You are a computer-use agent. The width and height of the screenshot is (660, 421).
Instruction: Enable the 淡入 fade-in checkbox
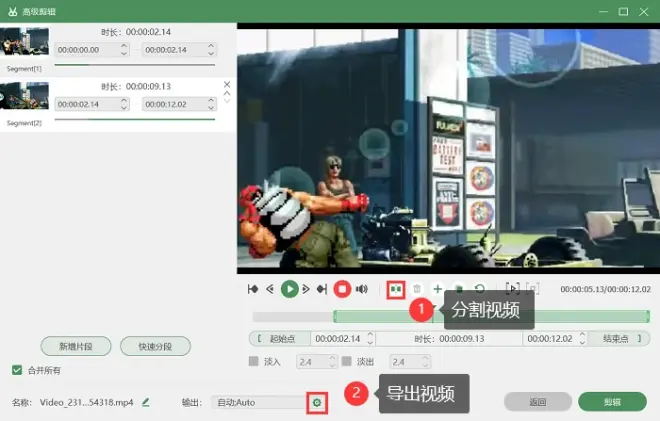pyautogui.click(x=253, y=361)
